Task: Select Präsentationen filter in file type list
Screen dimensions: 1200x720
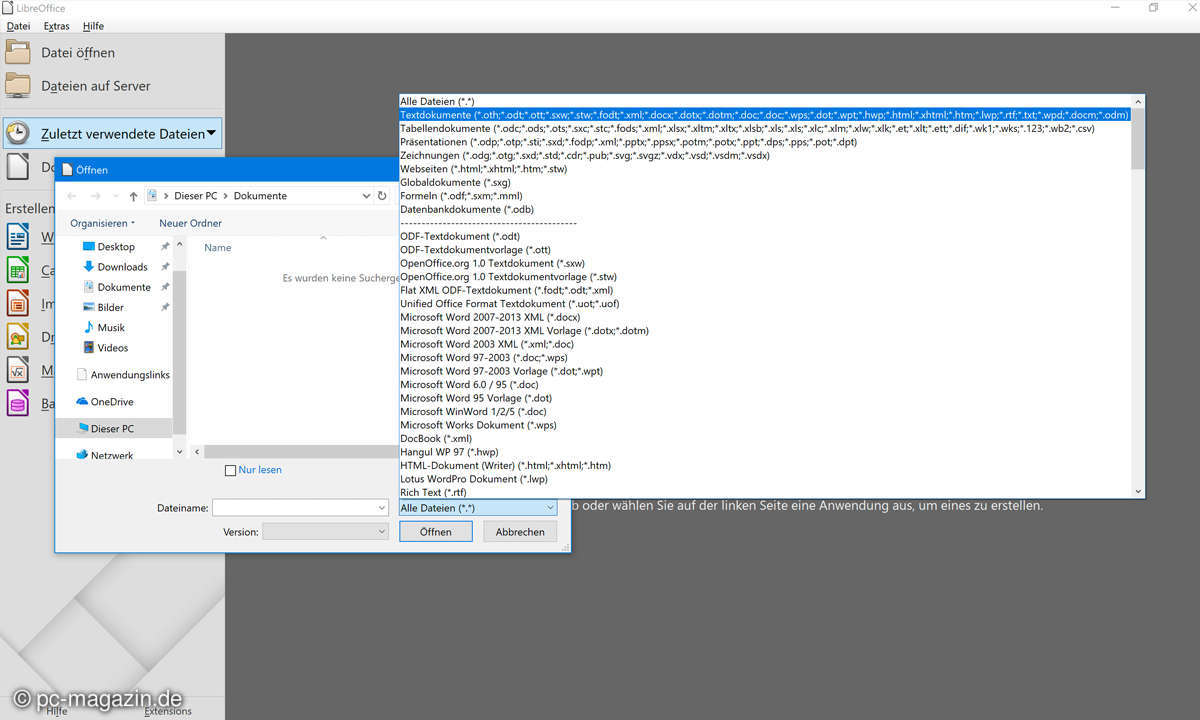Action: click(765, 142)
